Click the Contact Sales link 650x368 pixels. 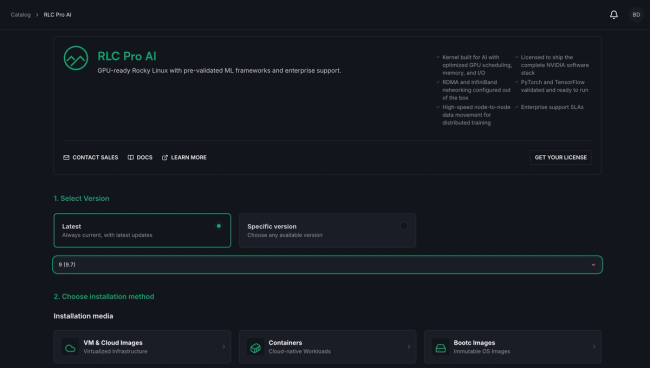(90, 157)
